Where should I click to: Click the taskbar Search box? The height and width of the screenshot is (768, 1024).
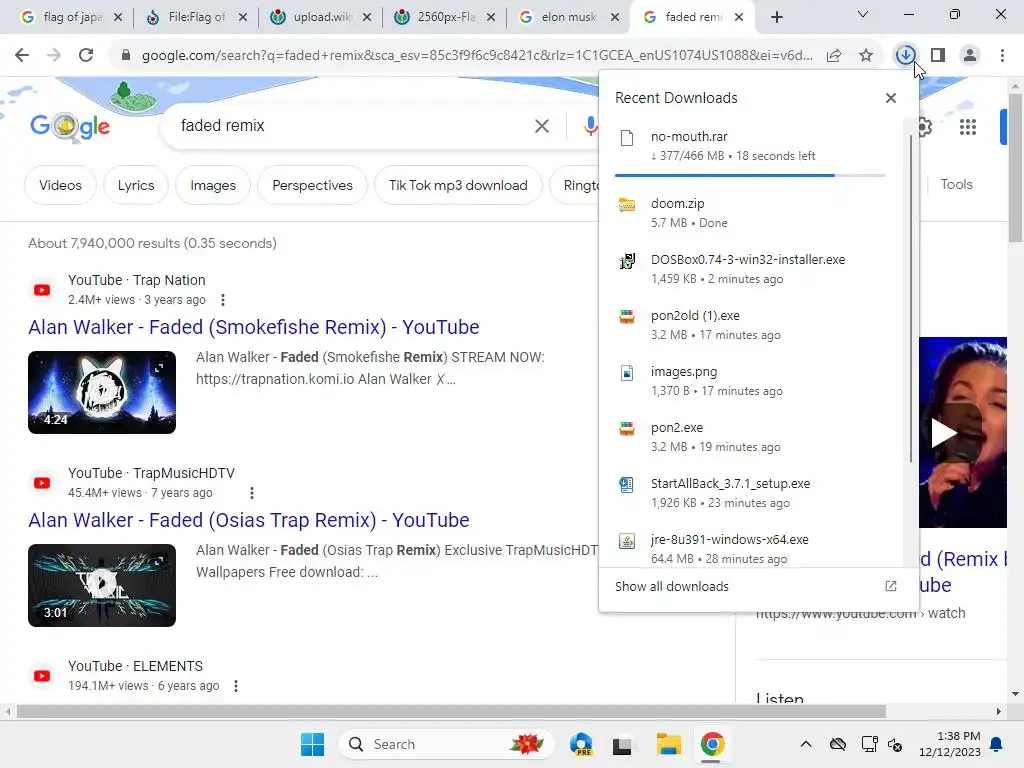(x=447, y=744)
